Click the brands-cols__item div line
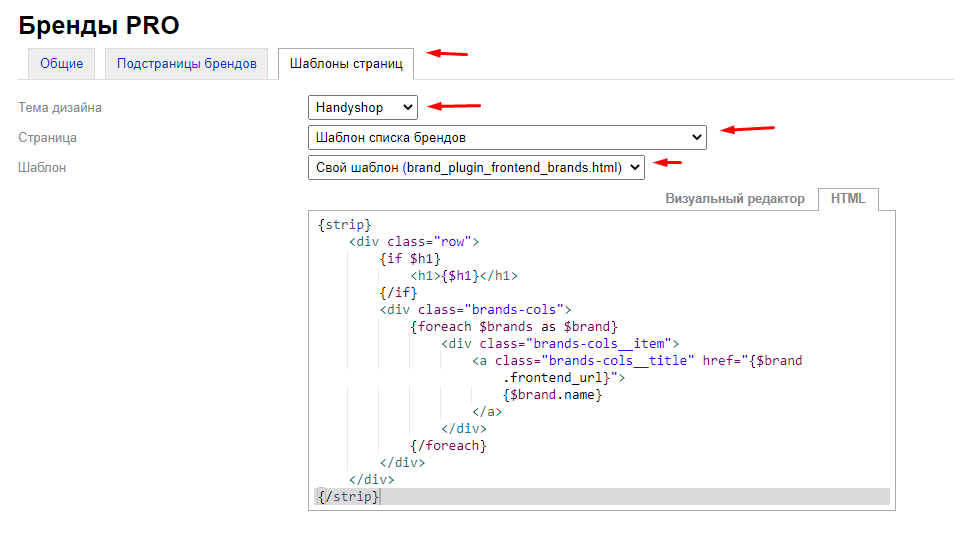 click(560, 343)
